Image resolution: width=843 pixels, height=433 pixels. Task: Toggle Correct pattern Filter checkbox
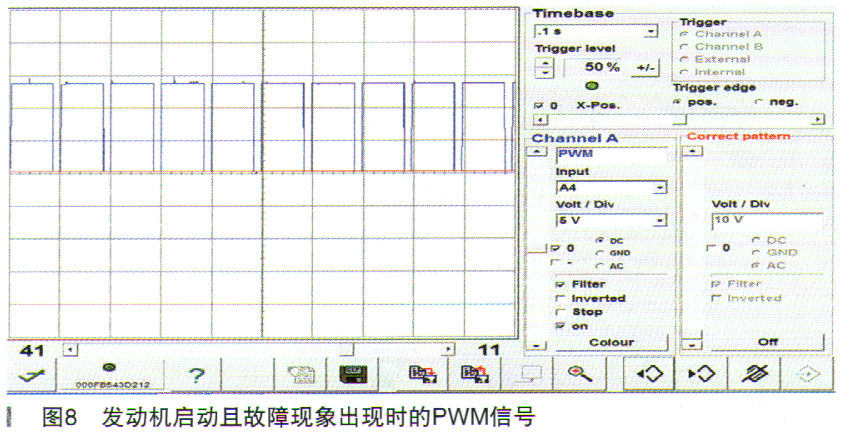[x=716, y=285]
